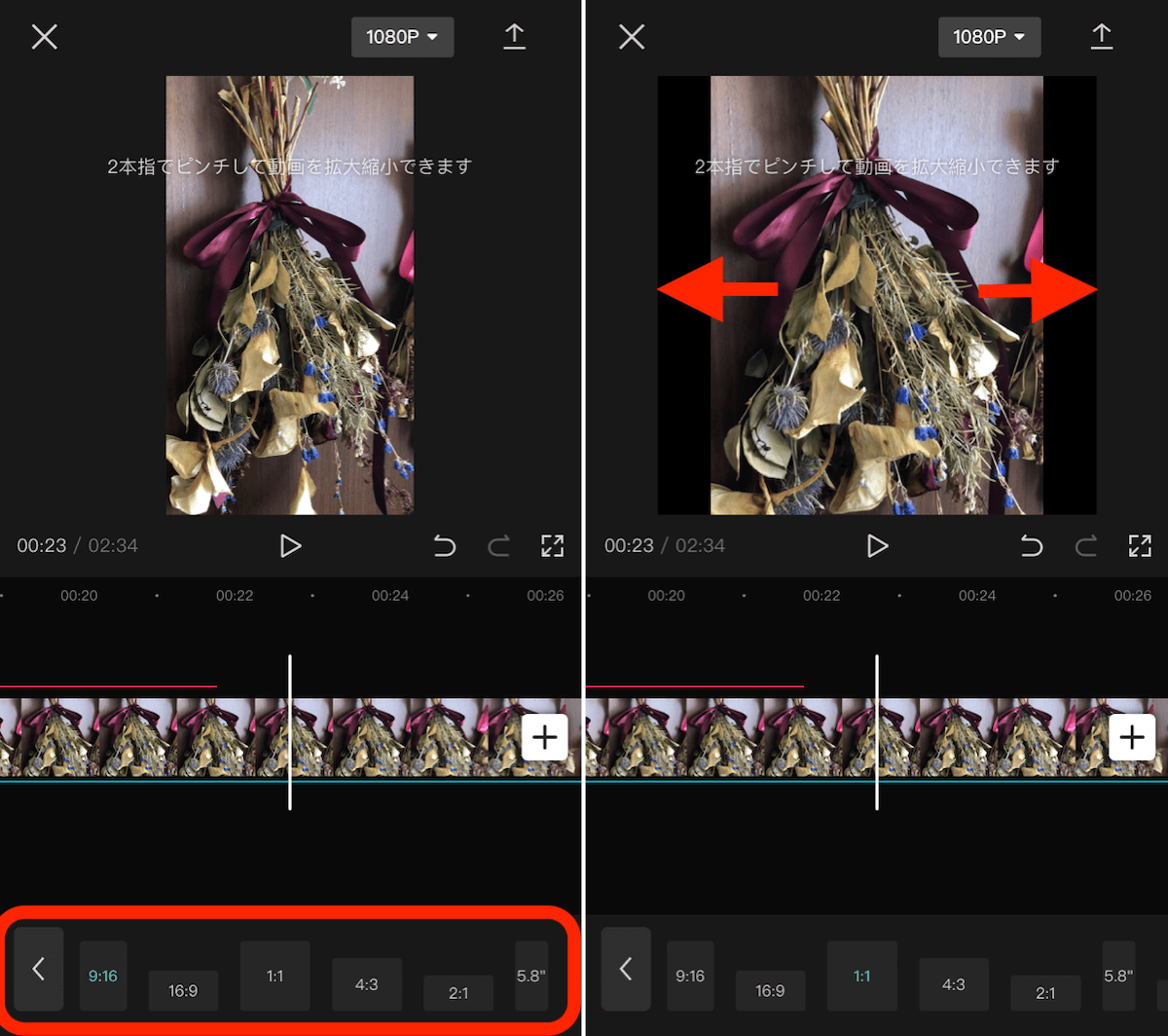The height and width of the screenshot is (1036, 1168).
Task: Select the 1:1 ratio in right screen
Action: [x=861, y=976]
